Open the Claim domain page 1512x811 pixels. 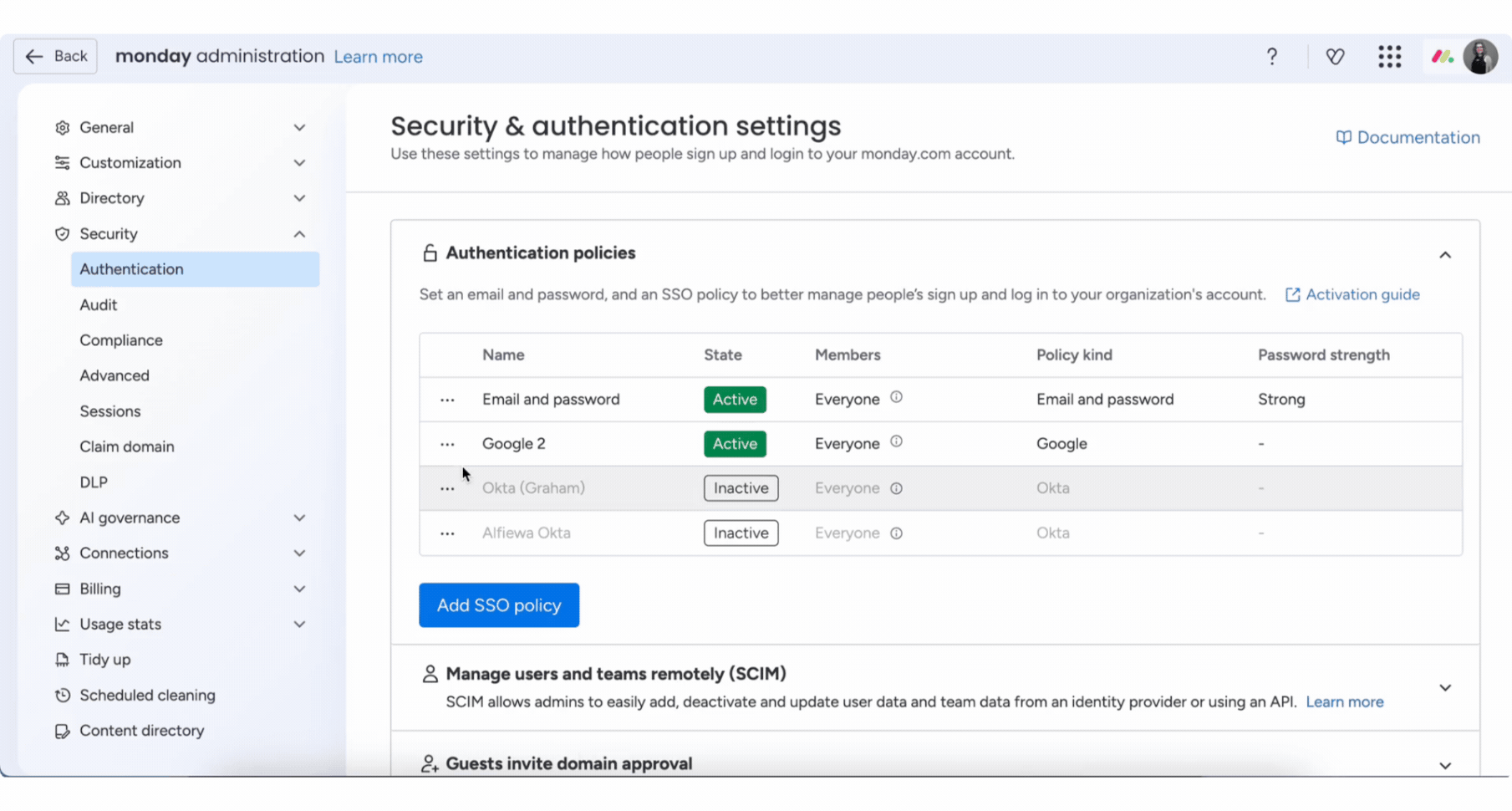pyautogui.click(x=127, y=446)
